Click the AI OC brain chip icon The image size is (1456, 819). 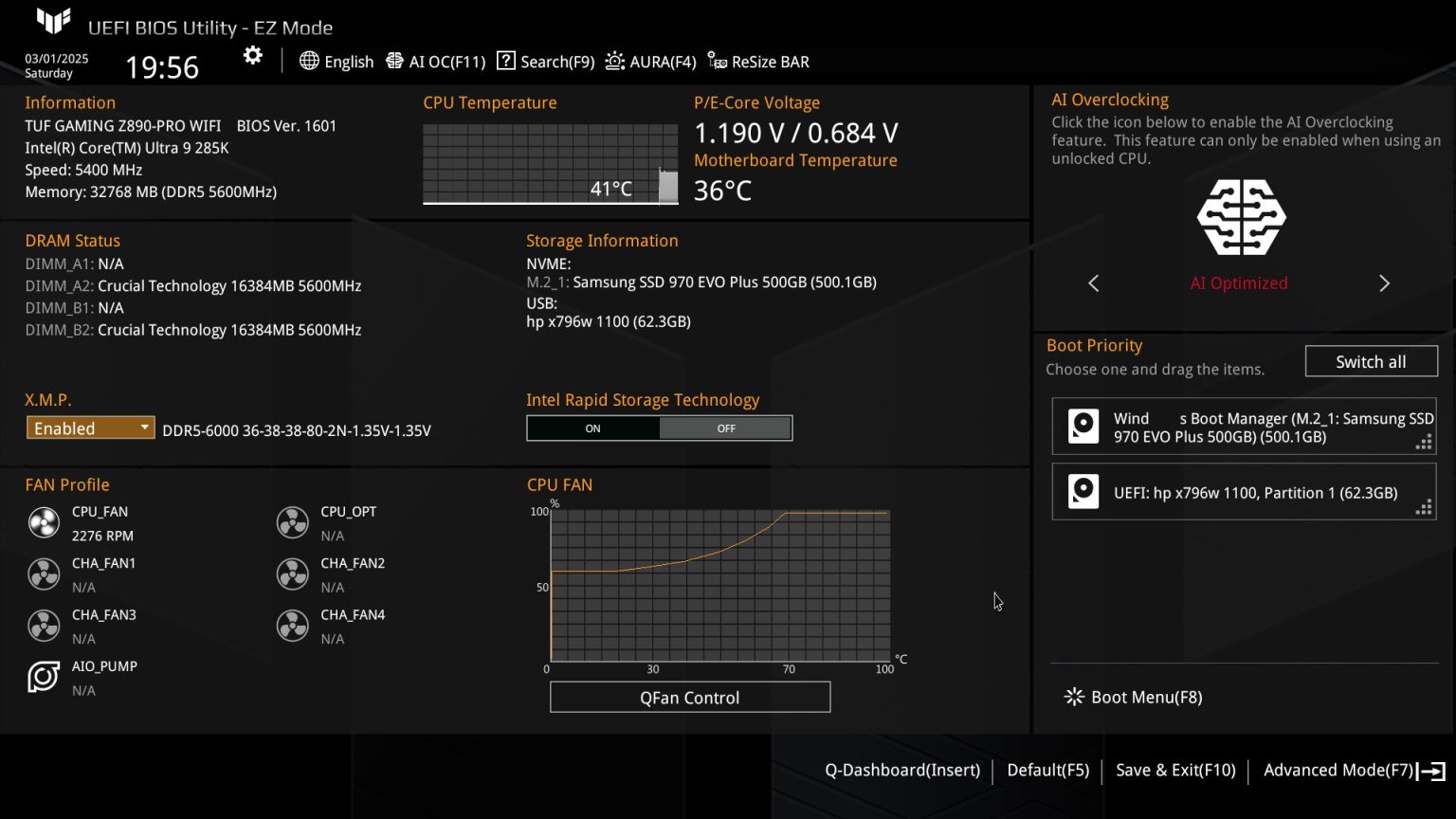(x=394, y=61)
